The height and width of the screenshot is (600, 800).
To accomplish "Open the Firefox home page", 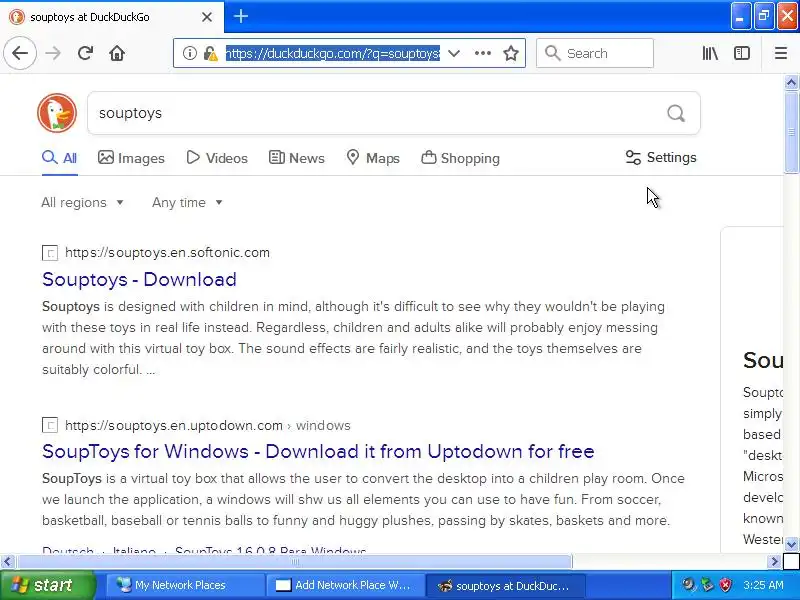I will click(117, 53).
